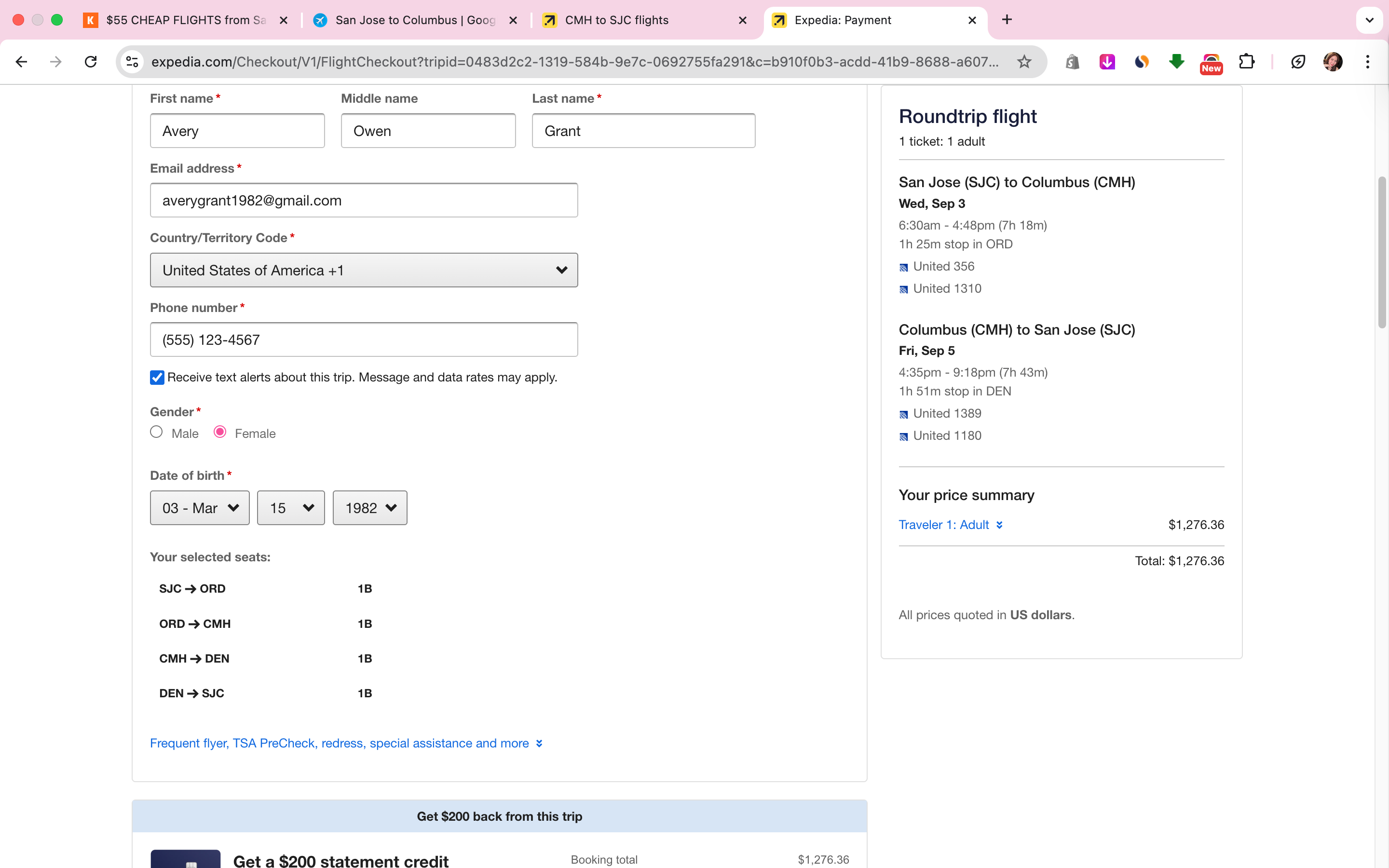This screenshot has width=1389, height=868.
Task: Bookmark this page with star icon
Action: (1024, 61)
